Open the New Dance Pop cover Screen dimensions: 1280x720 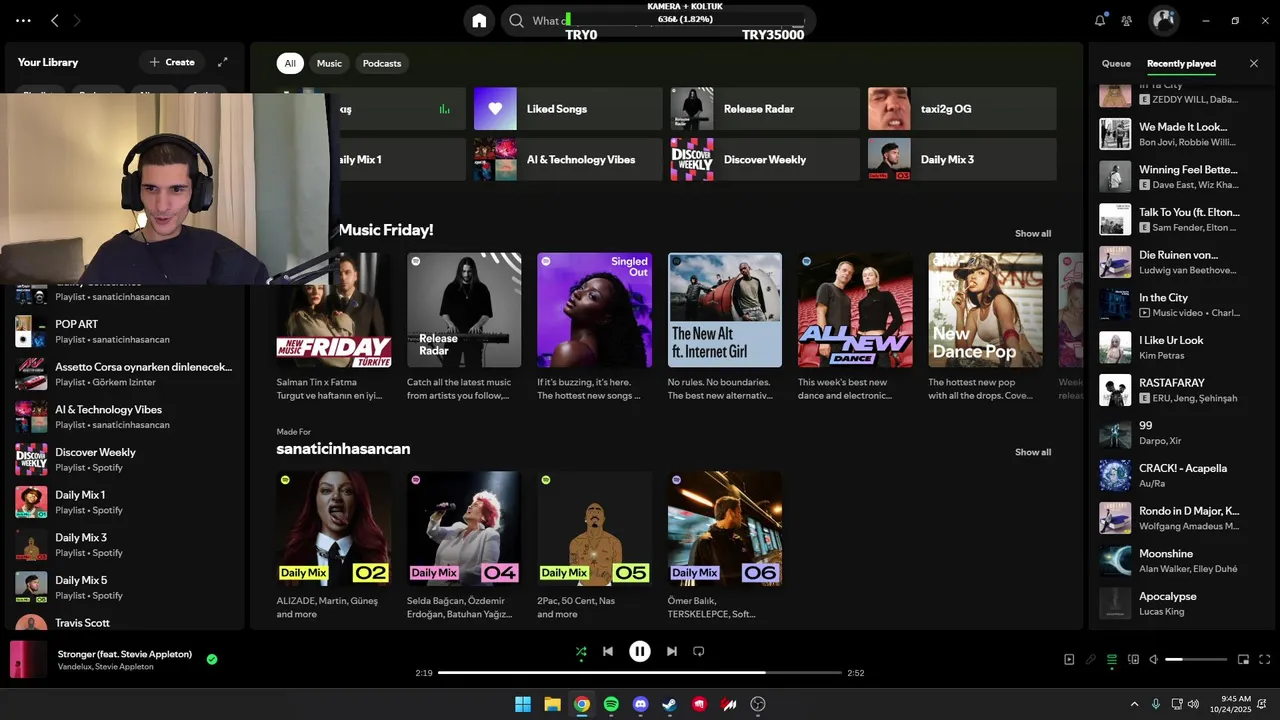point(985,310)
